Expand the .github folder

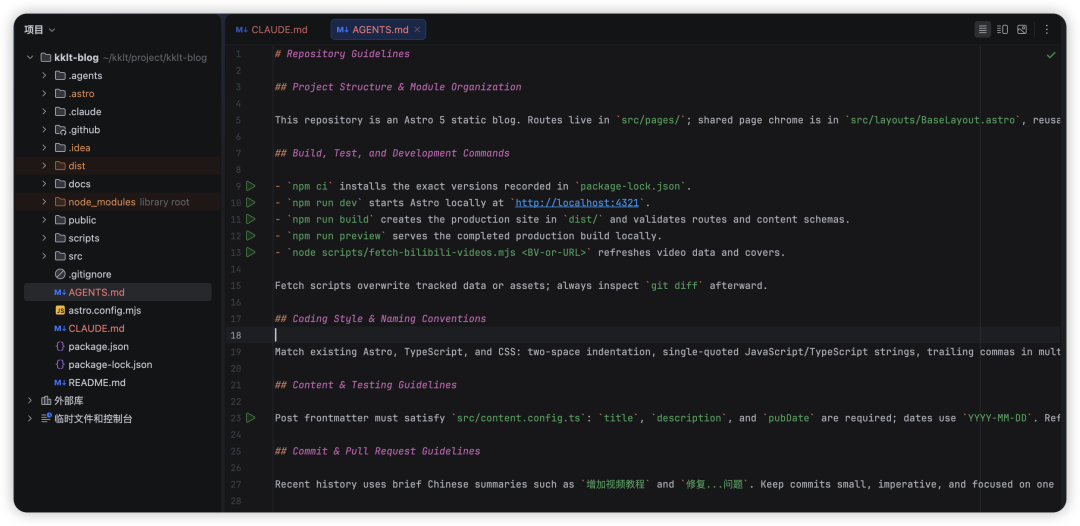(44, 129)
